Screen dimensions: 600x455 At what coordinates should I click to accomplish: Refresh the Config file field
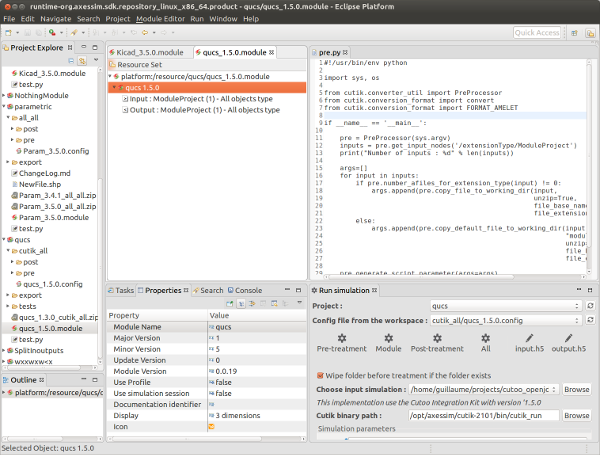pyautogui.click(x=590, y=320)
